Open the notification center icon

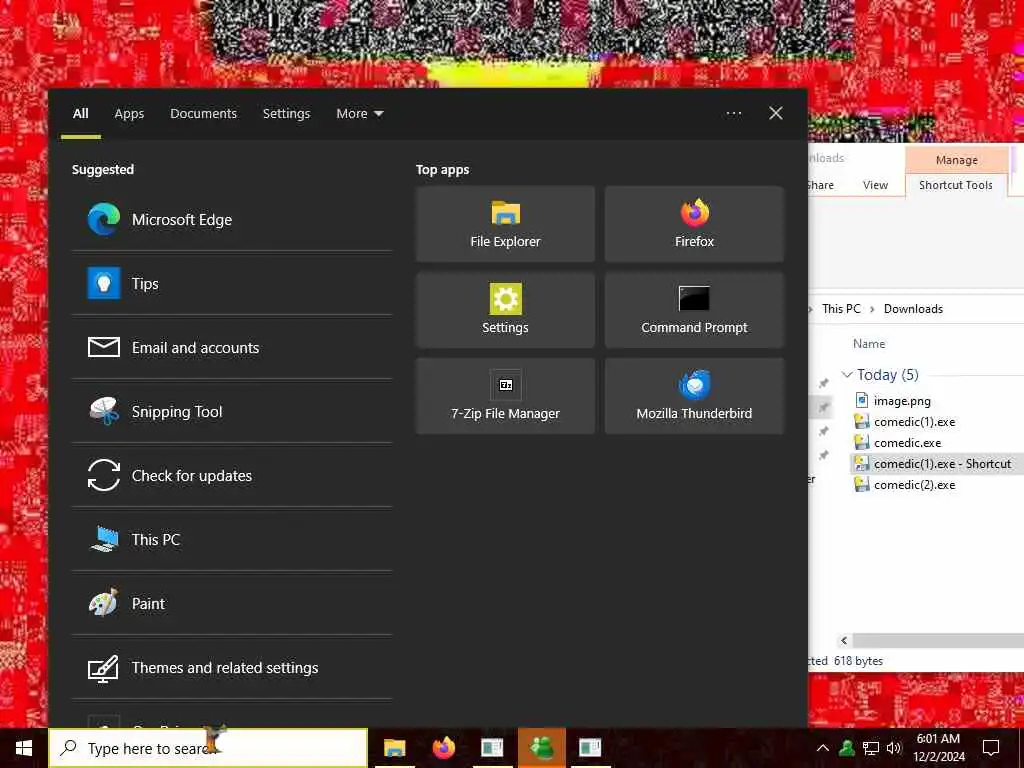tap(991, 748)
